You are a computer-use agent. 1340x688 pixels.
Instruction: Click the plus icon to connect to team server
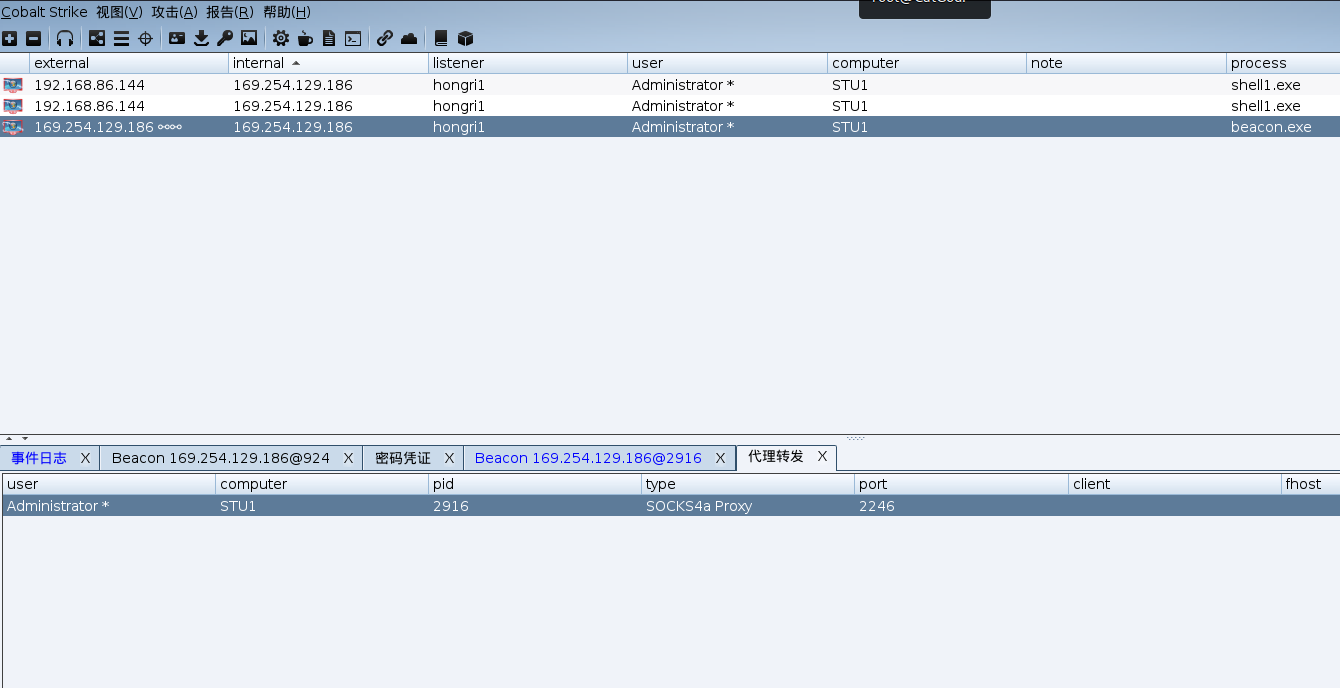9,39
